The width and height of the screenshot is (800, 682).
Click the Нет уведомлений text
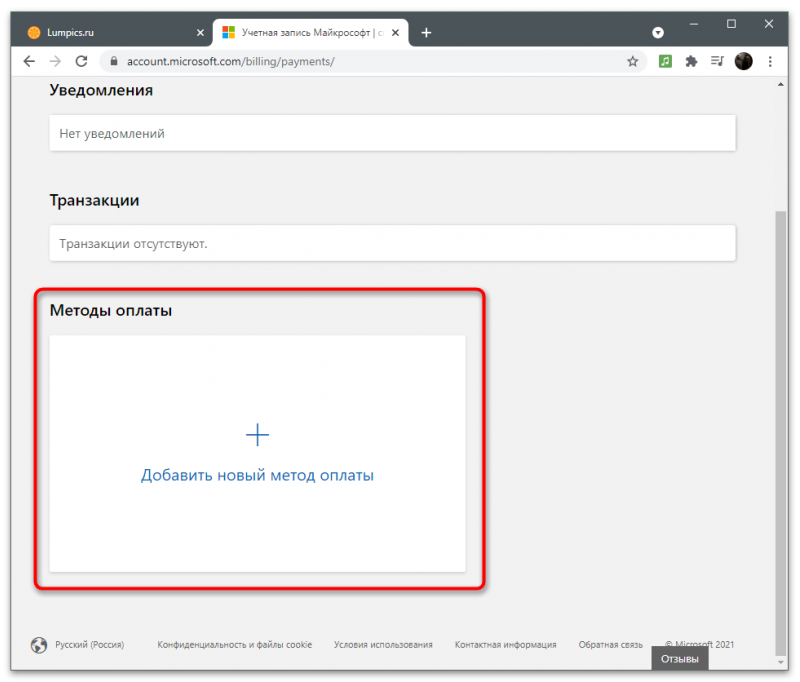pyautogui.click(x=112, y=134)
